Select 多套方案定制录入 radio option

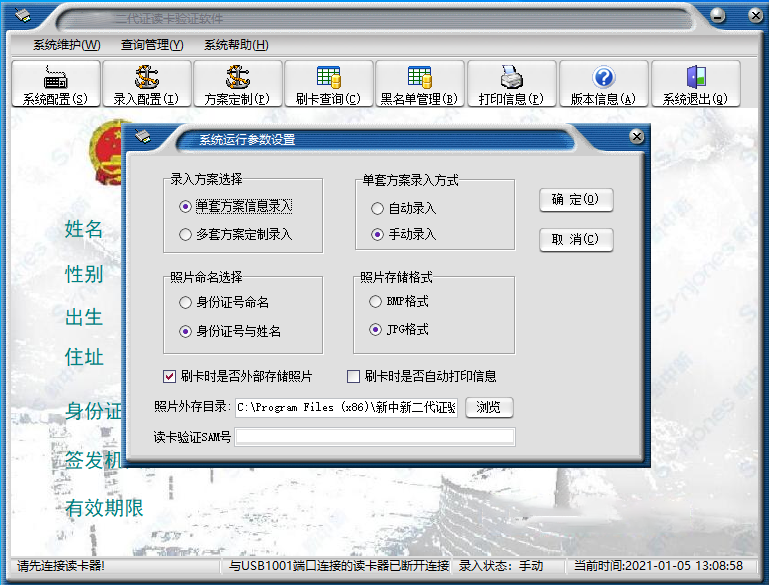point(184,235)
